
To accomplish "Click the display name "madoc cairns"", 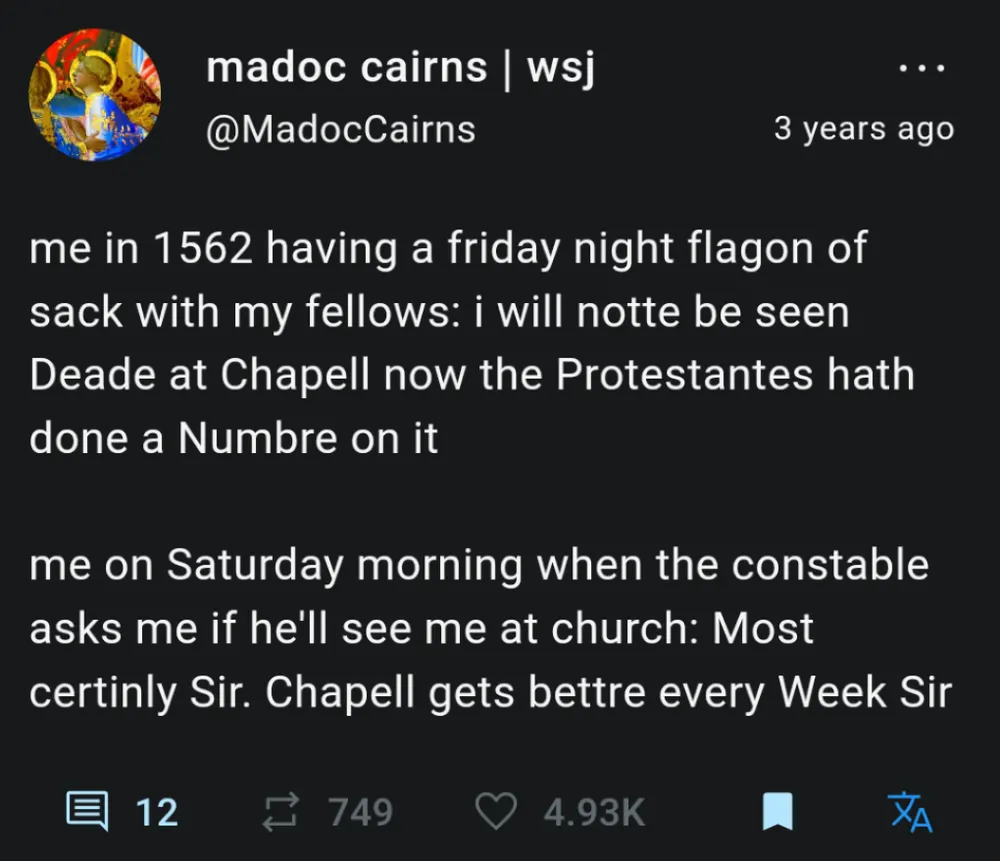I will (346, 68).
